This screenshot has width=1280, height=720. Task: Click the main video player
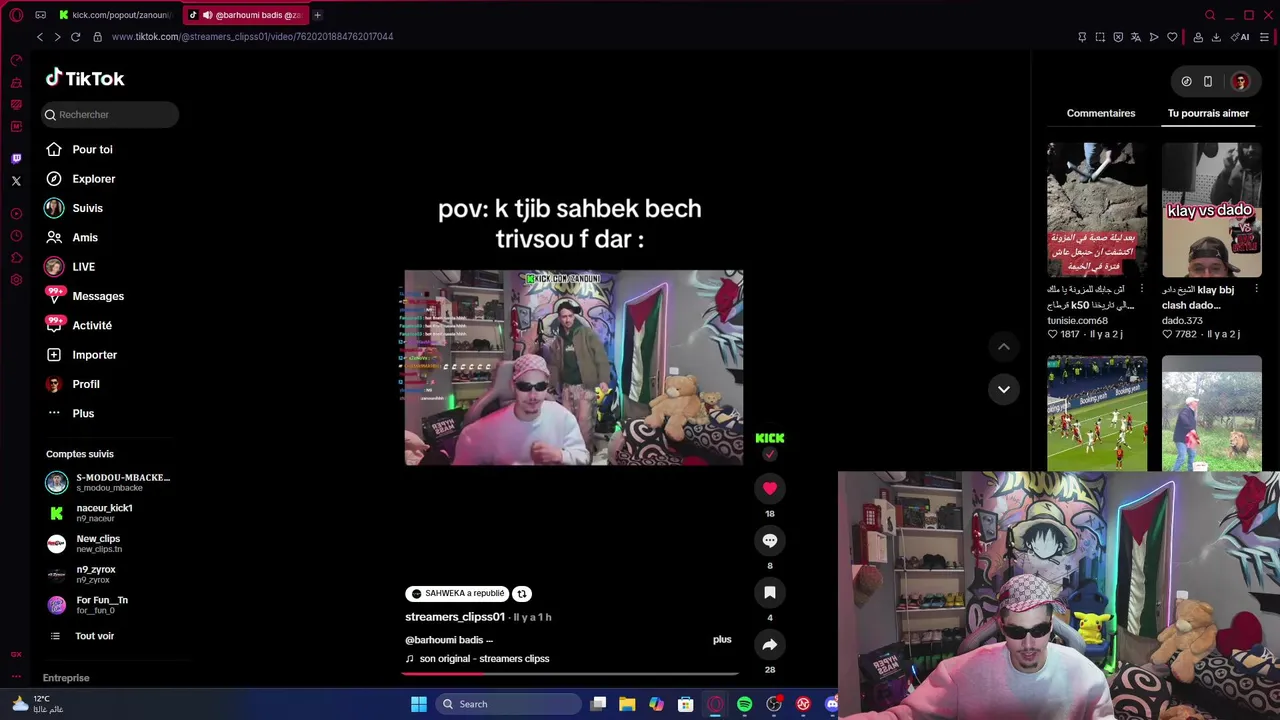point(574,367)
